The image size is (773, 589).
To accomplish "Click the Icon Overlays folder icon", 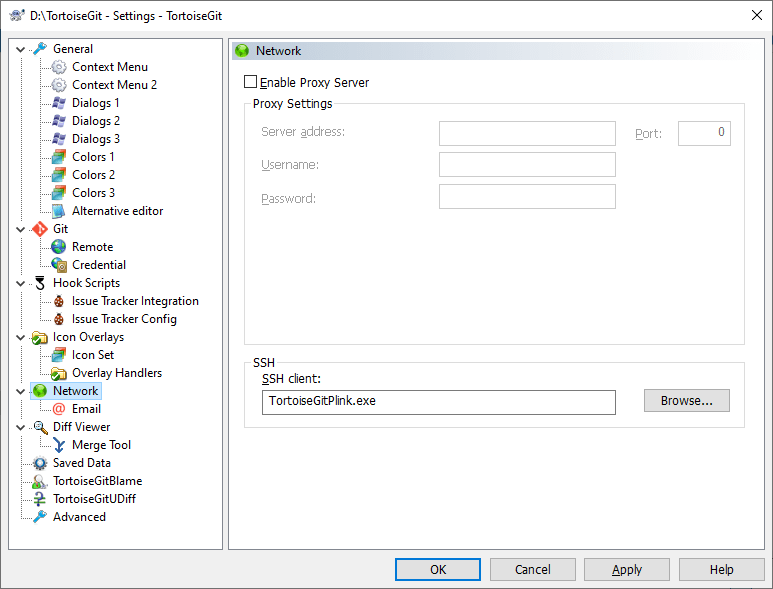I will pos(39,338).
